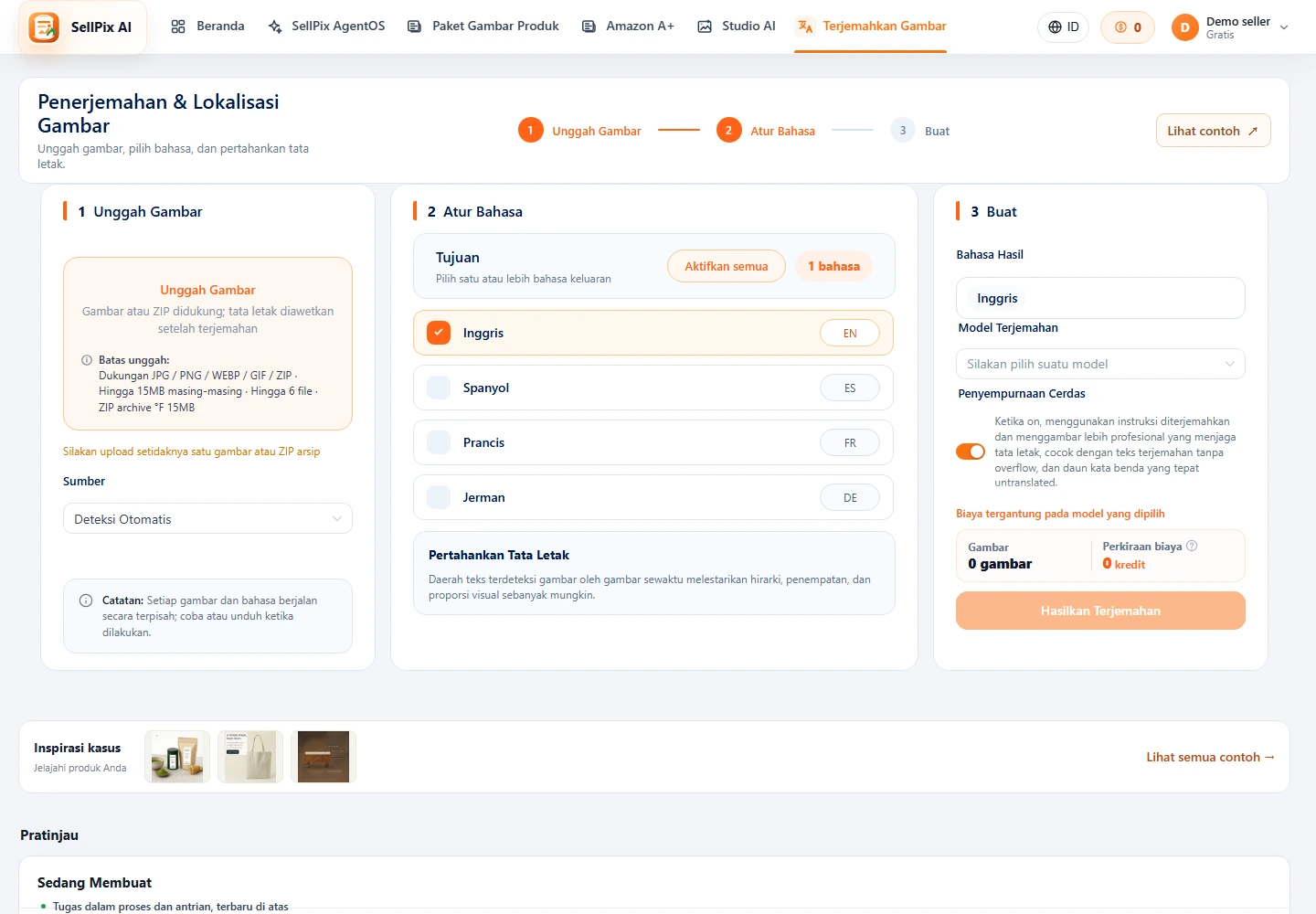Click the 1 bahasa count badge
The width and height of the screenshot is (1316, 914).
833,266
